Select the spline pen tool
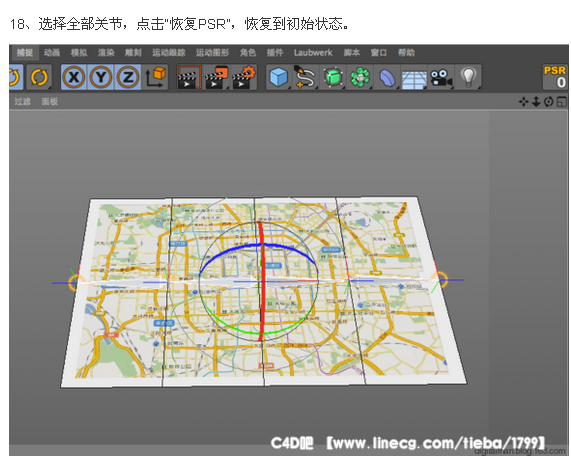The image size is (571, 460). tap(306, 77)
